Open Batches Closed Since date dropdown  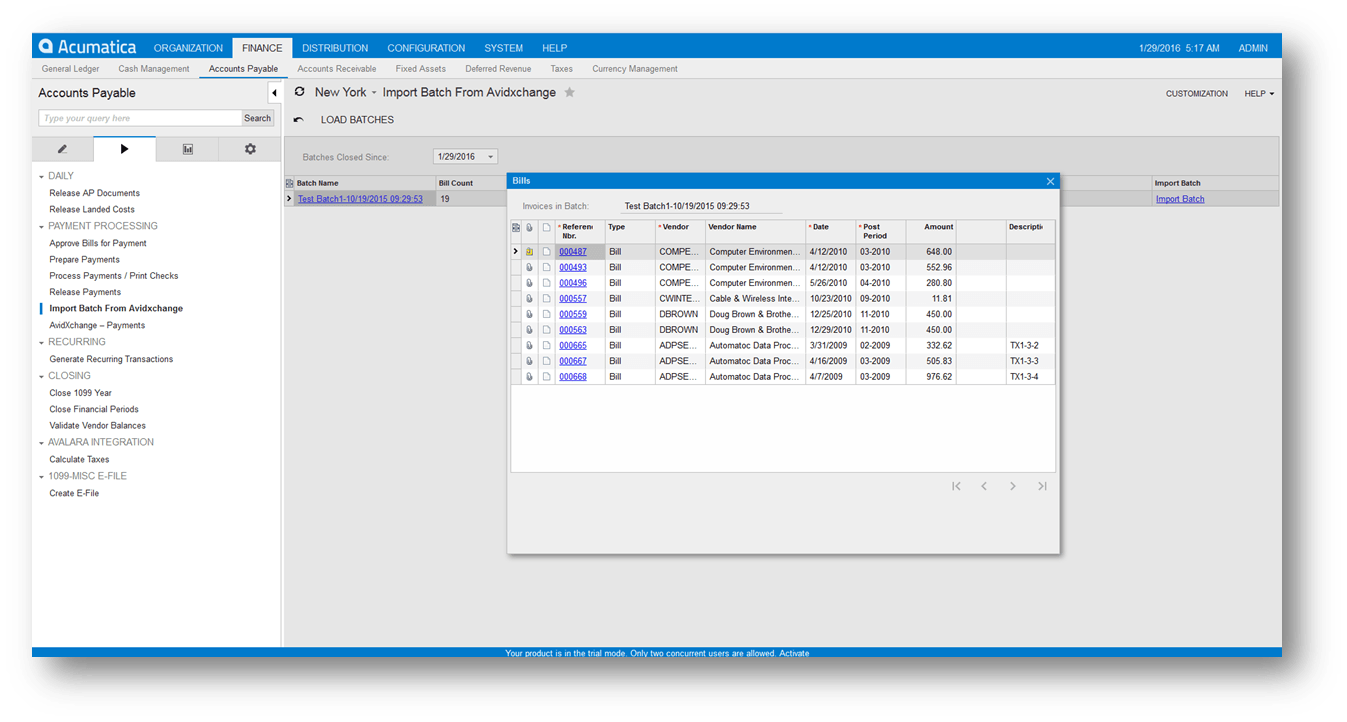click(x=491, y=157)
